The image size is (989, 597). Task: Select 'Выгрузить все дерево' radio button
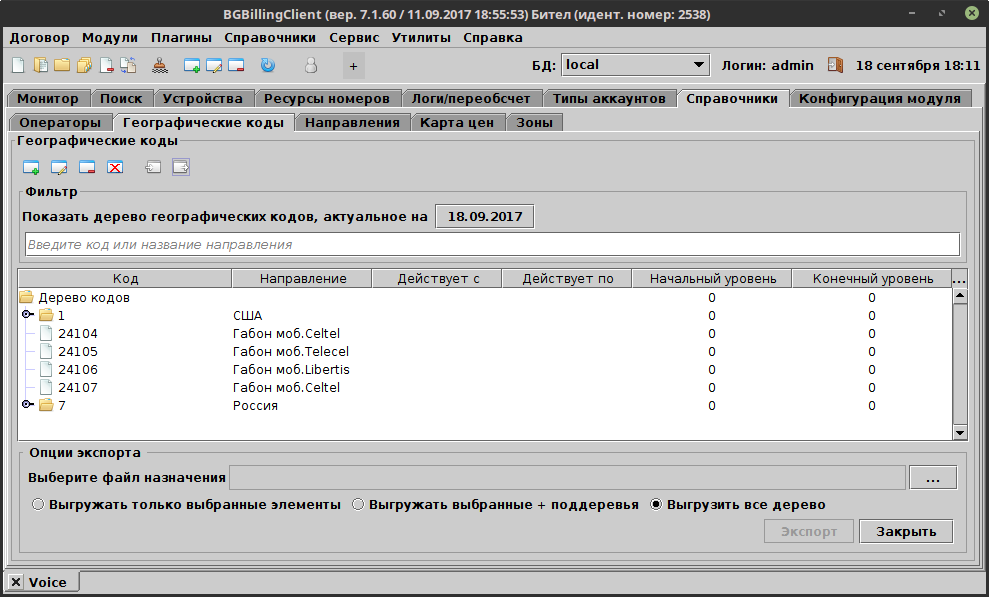point(657,504)
